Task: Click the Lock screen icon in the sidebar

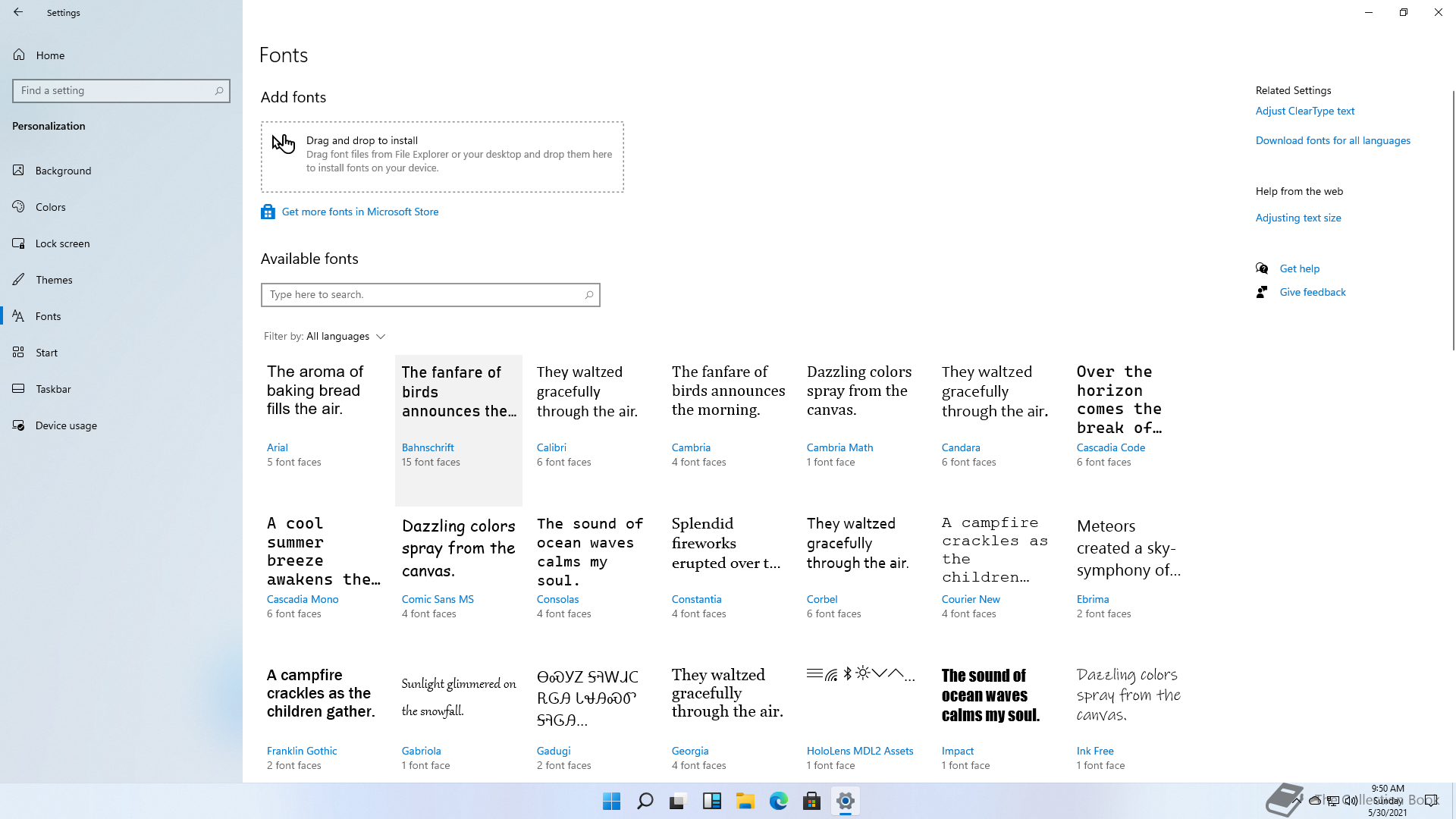Action: pyautogui.click(x=19, y=243)
